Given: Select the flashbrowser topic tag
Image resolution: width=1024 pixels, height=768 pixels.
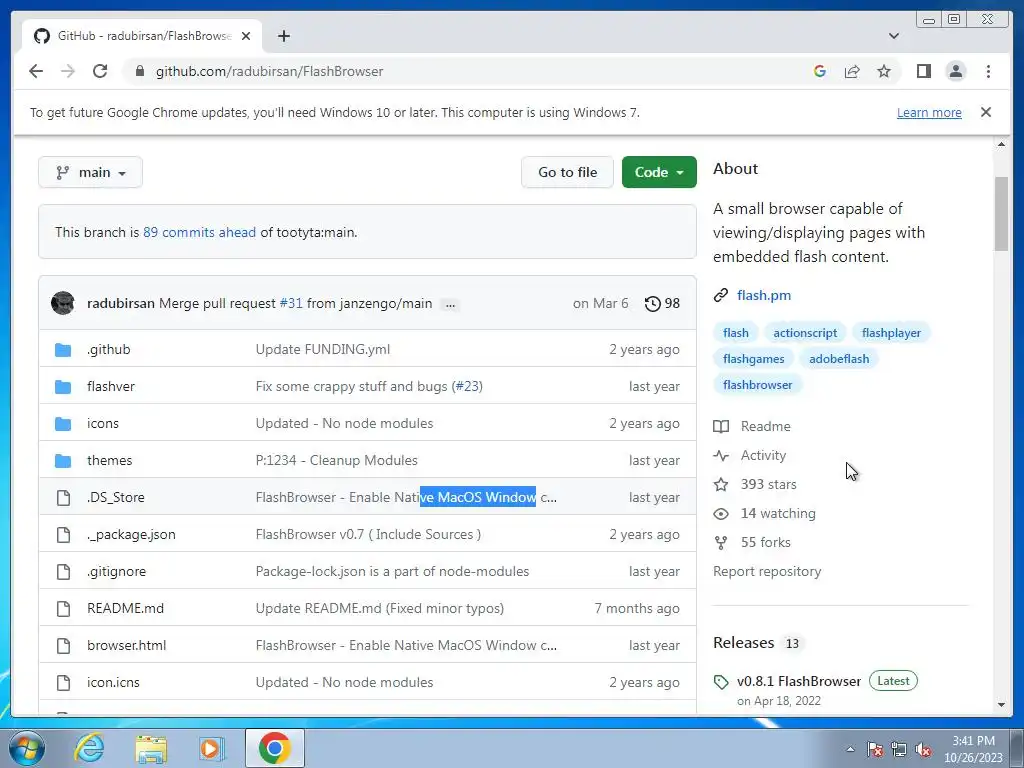Looking at the screenshot, I should pos(757,385).
